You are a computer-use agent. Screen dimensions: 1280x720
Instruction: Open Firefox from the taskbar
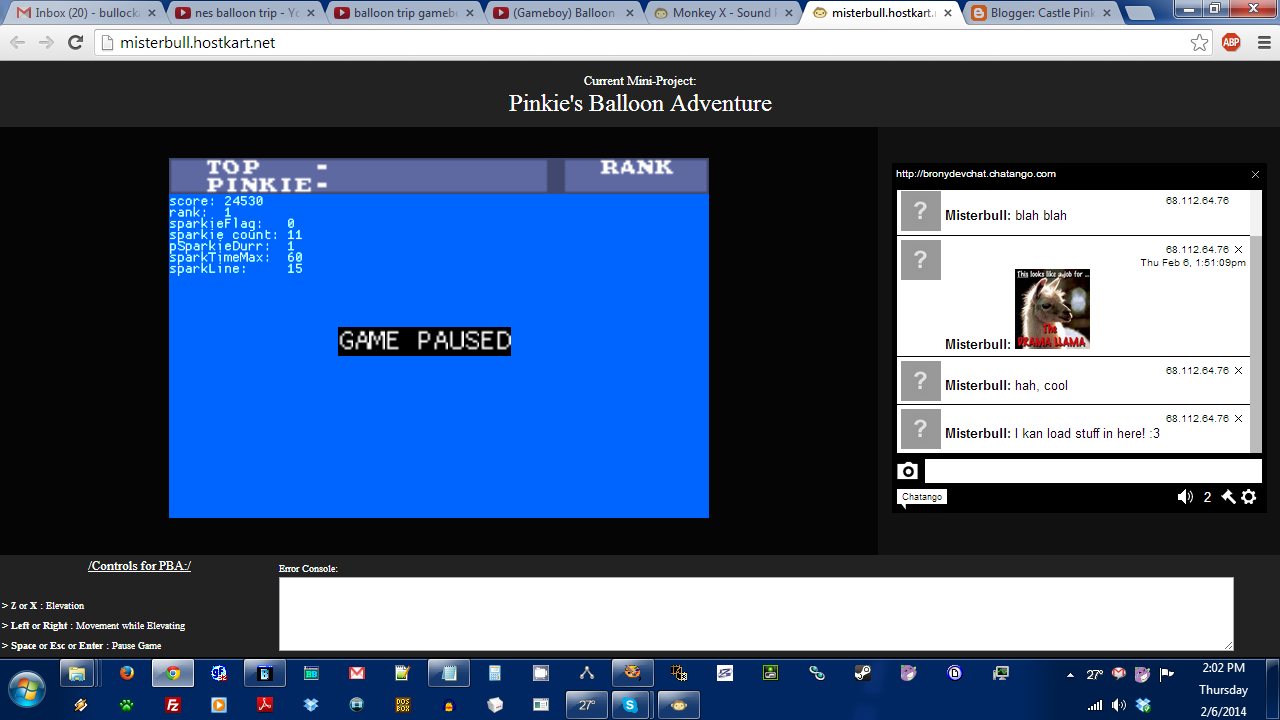point(126,673)
